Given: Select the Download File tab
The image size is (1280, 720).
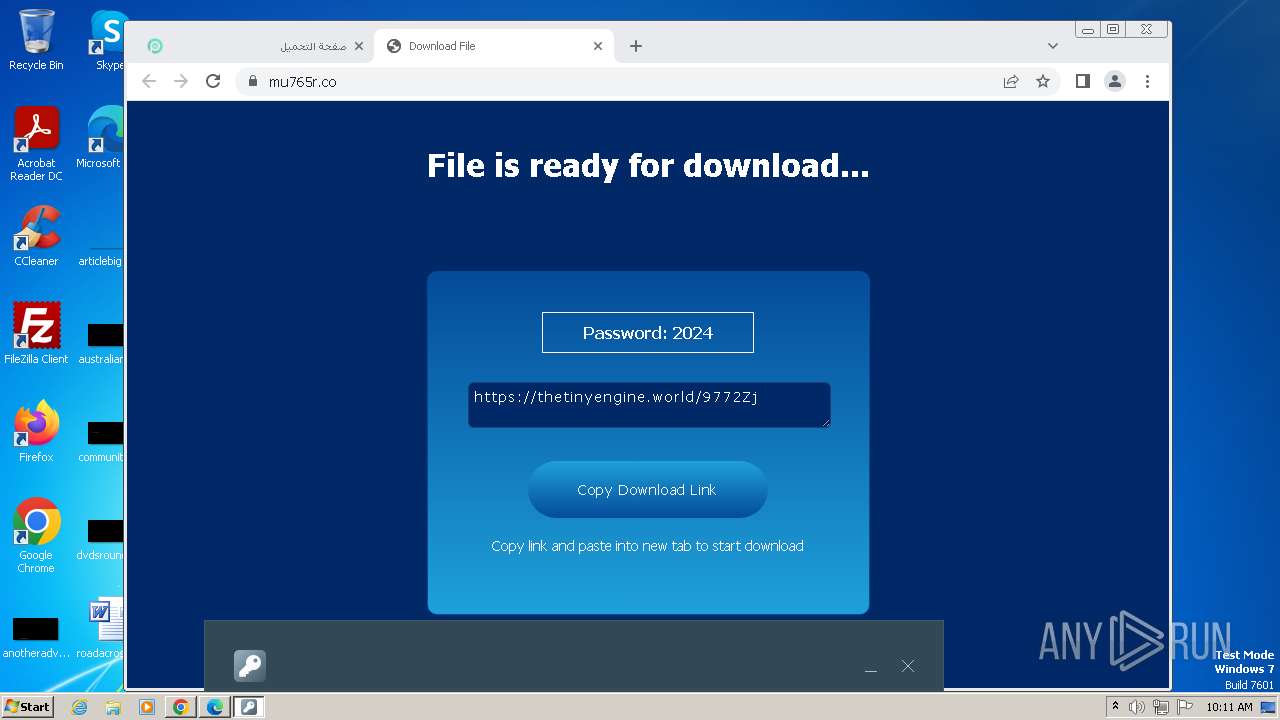Looking at the screenshot, I should coord(495,46).
